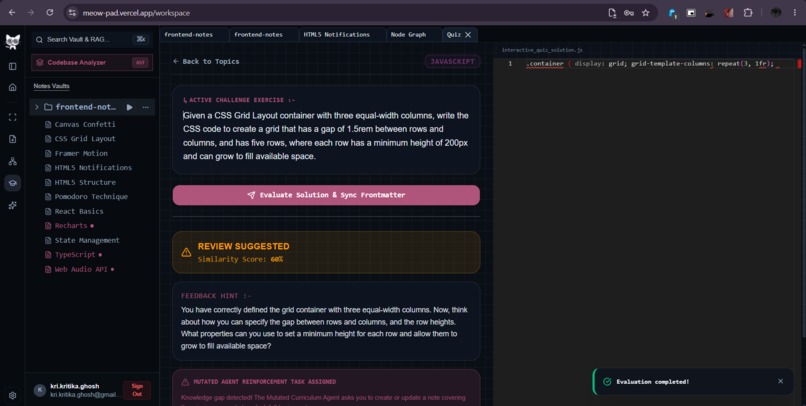
Task: Toggle the sidebar panel layout icon
Action: point(13,66)
